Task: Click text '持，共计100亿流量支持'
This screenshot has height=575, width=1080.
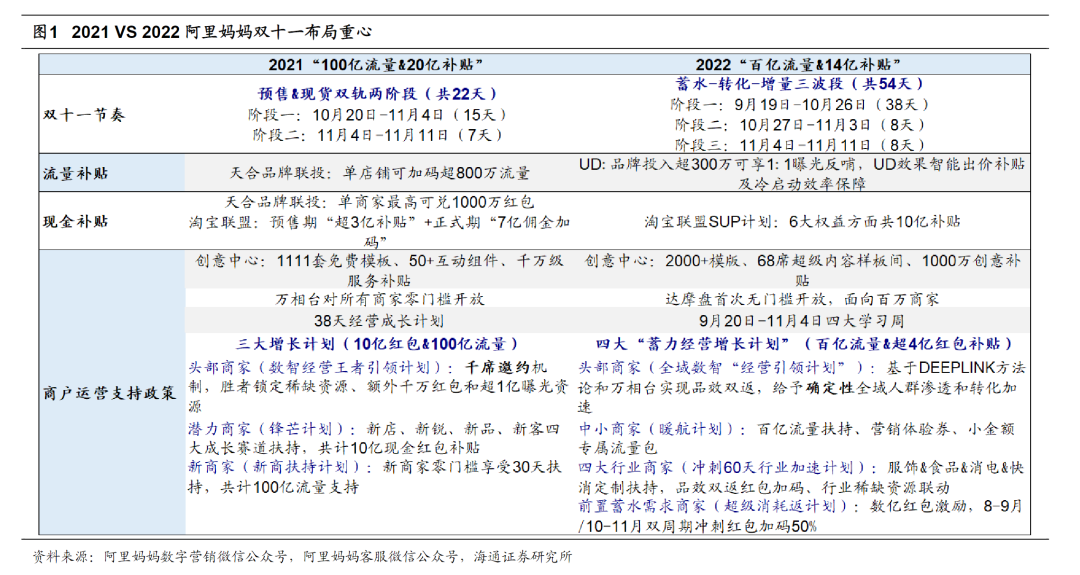Action: (x=273, y=488)
